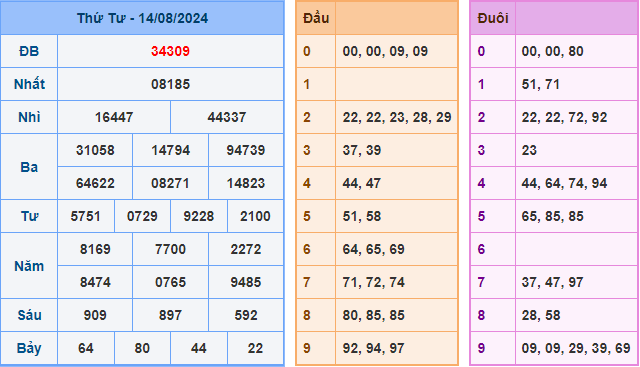Click the Ba number 14823
This screenshot has height=367, width=640.
pyautogui.click(x=246, y=183)
